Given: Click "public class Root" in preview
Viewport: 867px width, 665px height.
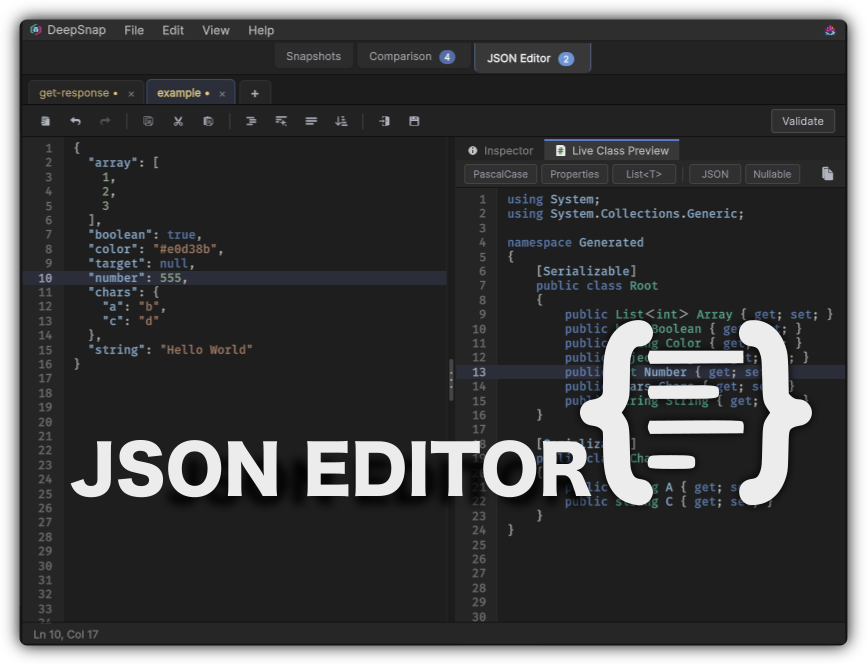Looking at the screenshot, I should [597, 285].
